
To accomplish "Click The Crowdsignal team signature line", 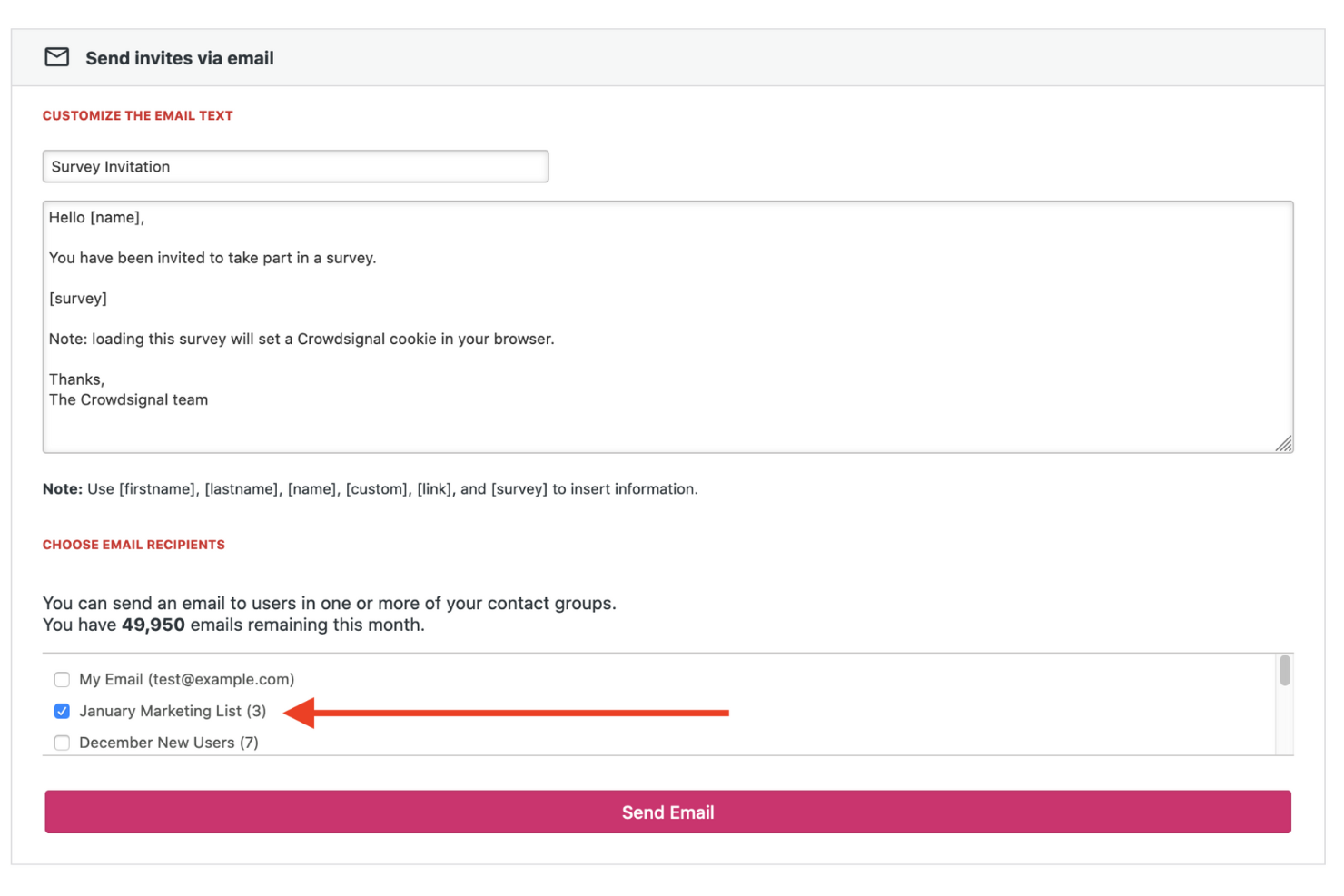I will pyautogui.click(x=128, y=399).
